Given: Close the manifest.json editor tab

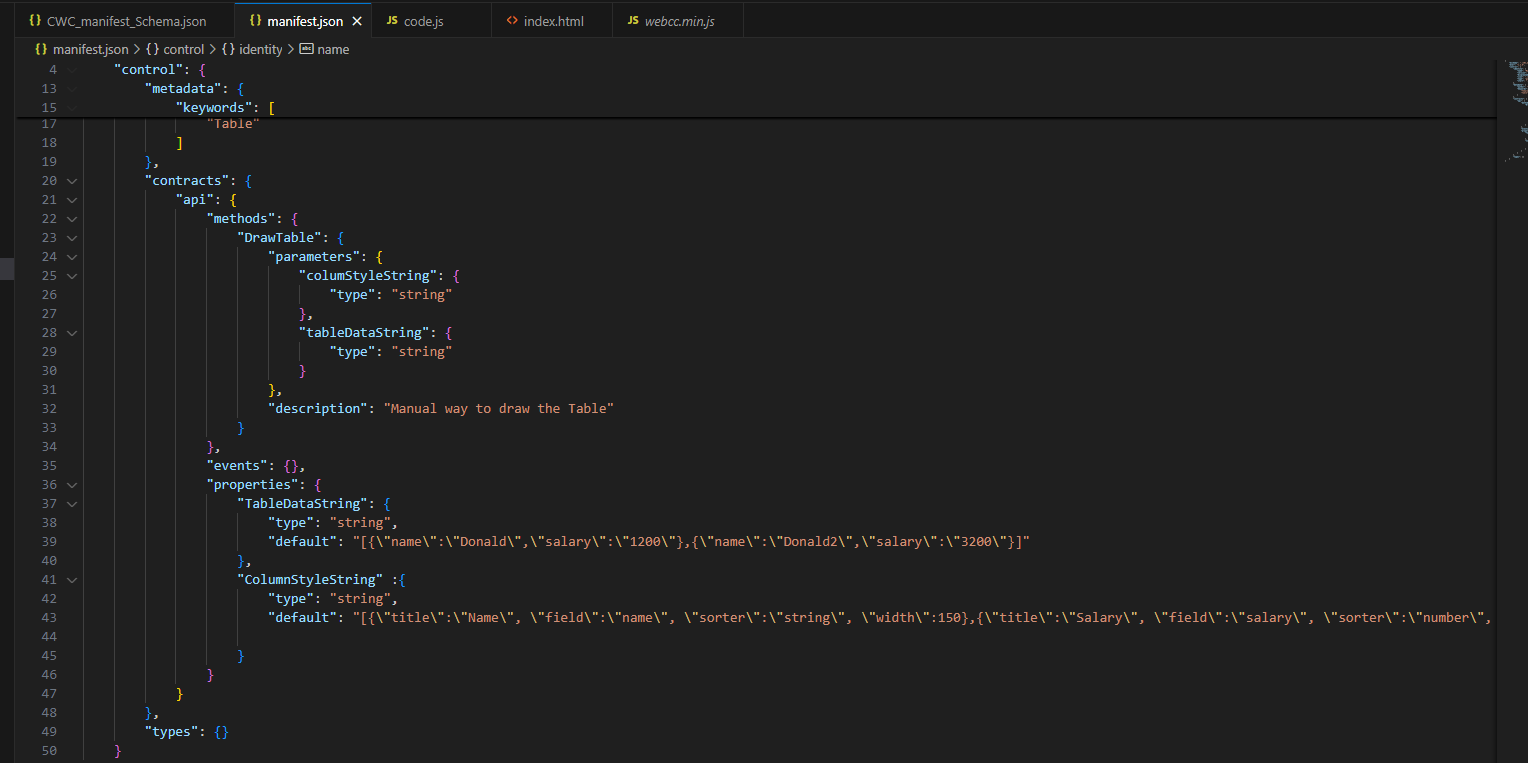Looking at the screenshot, I should click(357, 21).
